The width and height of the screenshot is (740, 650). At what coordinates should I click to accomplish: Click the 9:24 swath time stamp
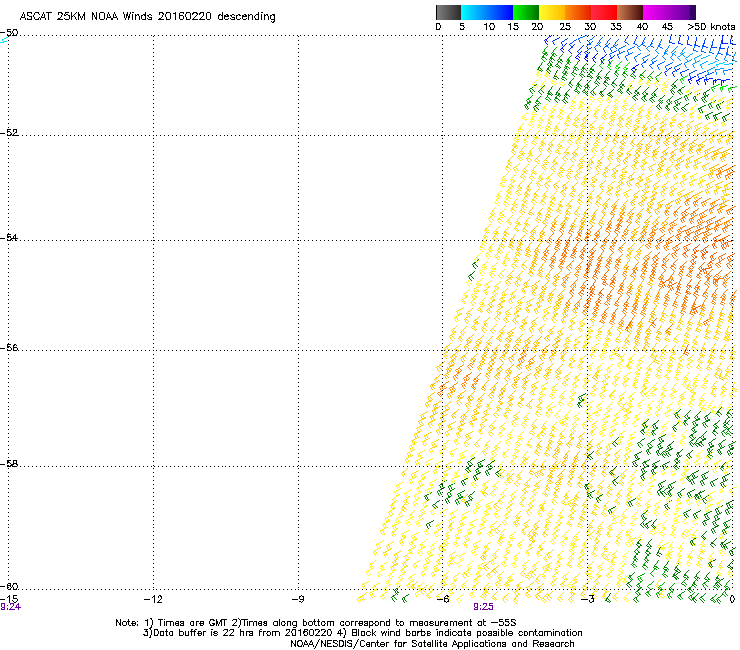[10, 607]
